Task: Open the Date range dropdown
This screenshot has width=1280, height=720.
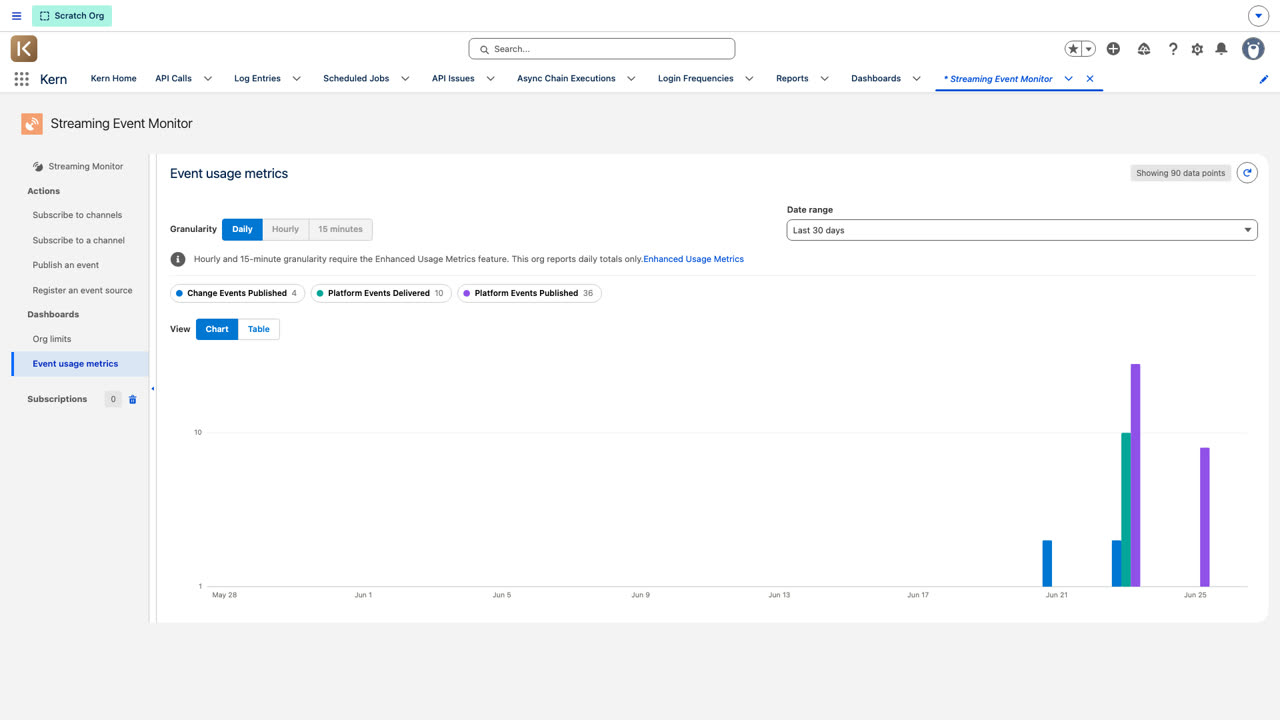Action: [x=1022, y=230]
